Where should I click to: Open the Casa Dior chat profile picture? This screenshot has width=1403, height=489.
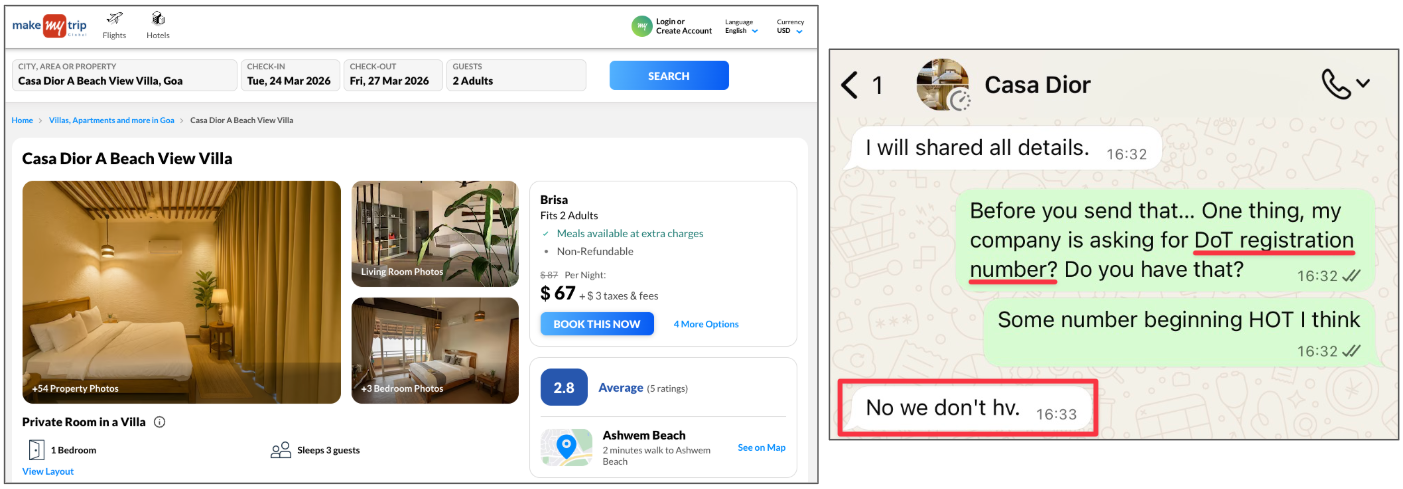943,84
